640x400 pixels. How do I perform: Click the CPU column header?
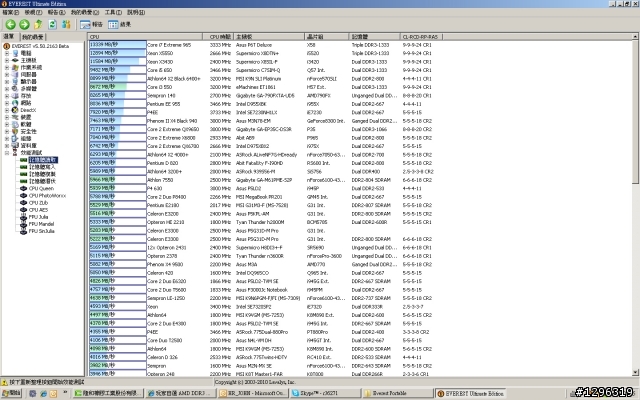[145, 37]
